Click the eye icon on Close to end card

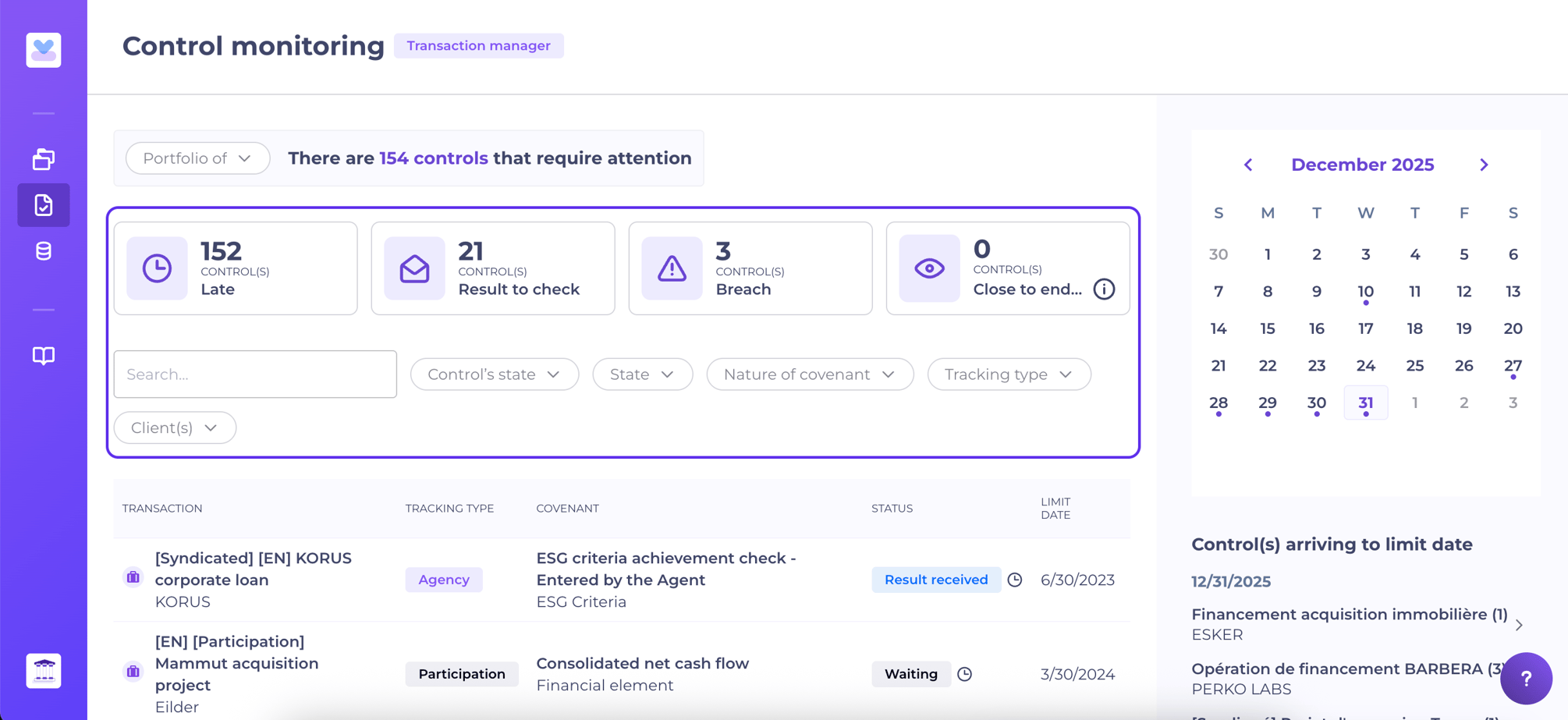coord(929,268)
